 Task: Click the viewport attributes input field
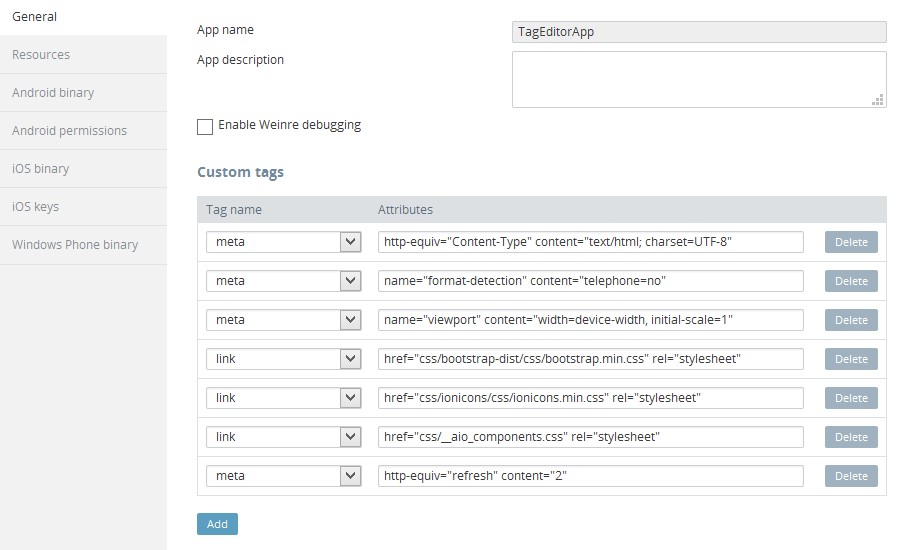tap(591, 320)
